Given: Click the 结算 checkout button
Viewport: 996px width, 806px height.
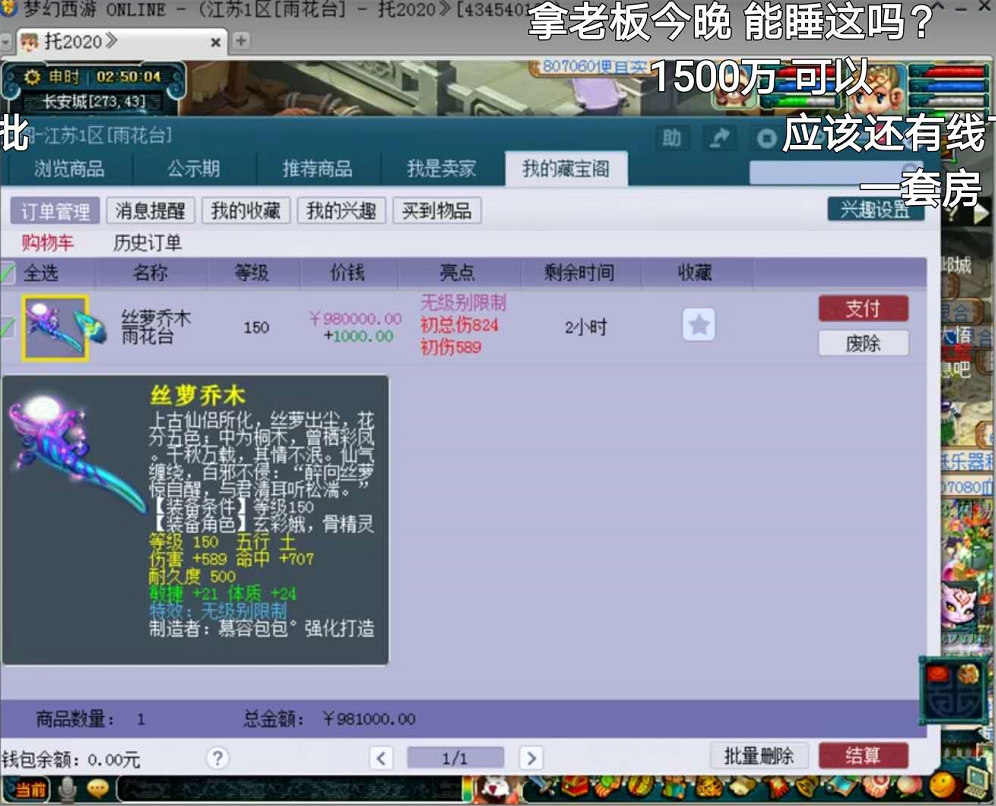Looking at the screenshot, I should click(x=864, y=757).
